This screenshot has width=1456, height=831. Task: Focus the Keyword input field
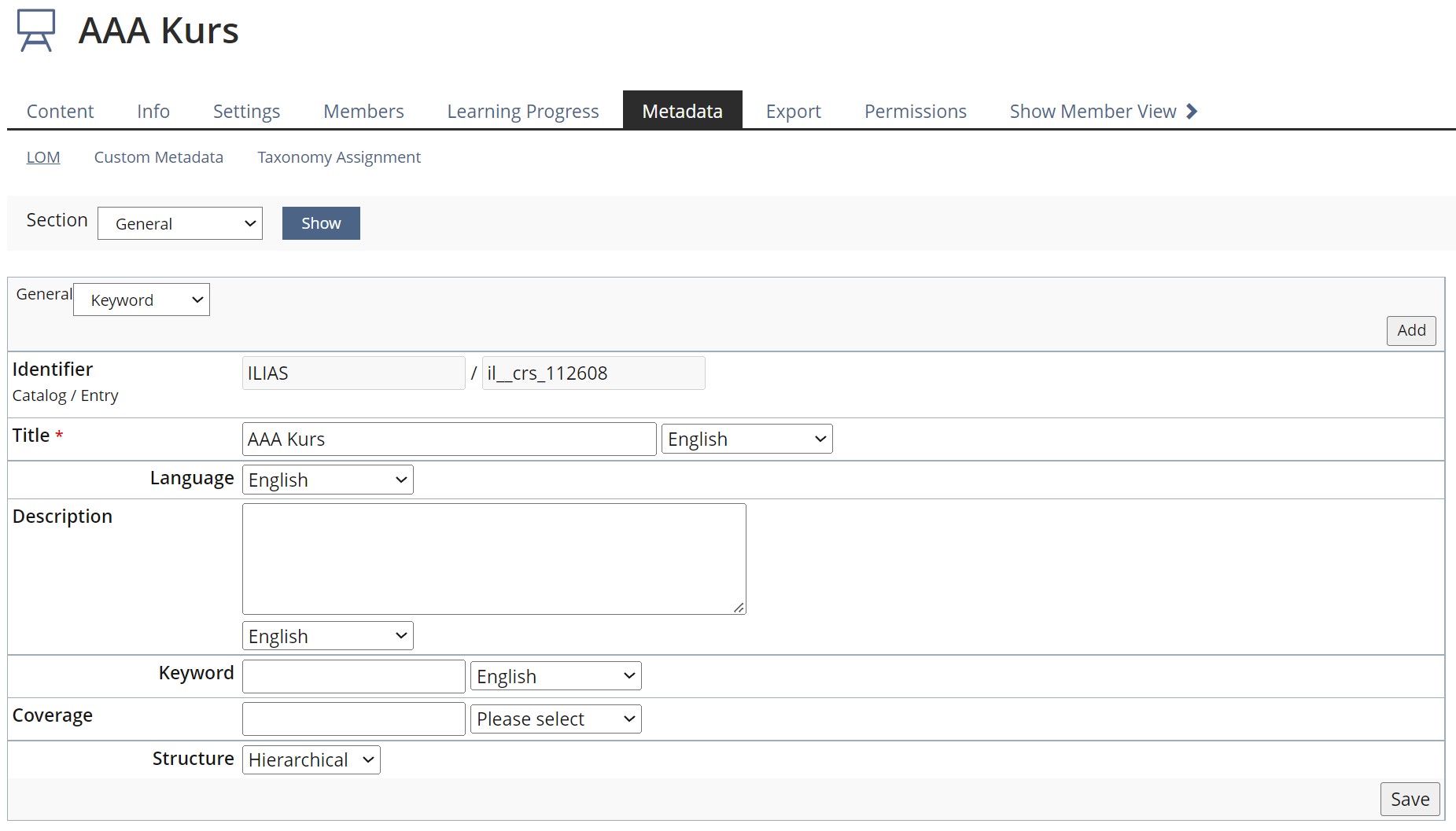[x=353, y=677]
